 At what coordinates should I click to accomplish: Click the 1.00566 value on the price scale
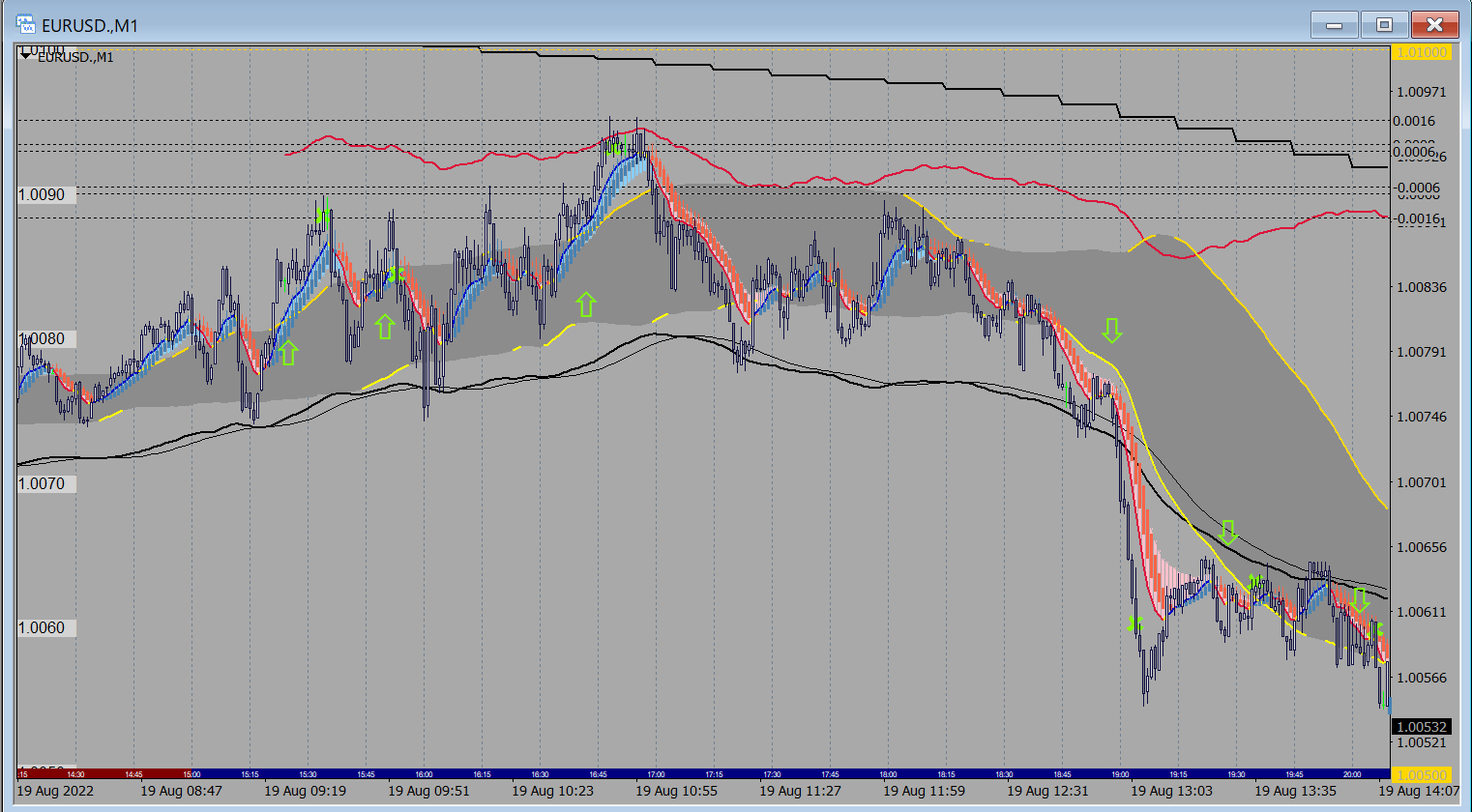pos(1421,678)
